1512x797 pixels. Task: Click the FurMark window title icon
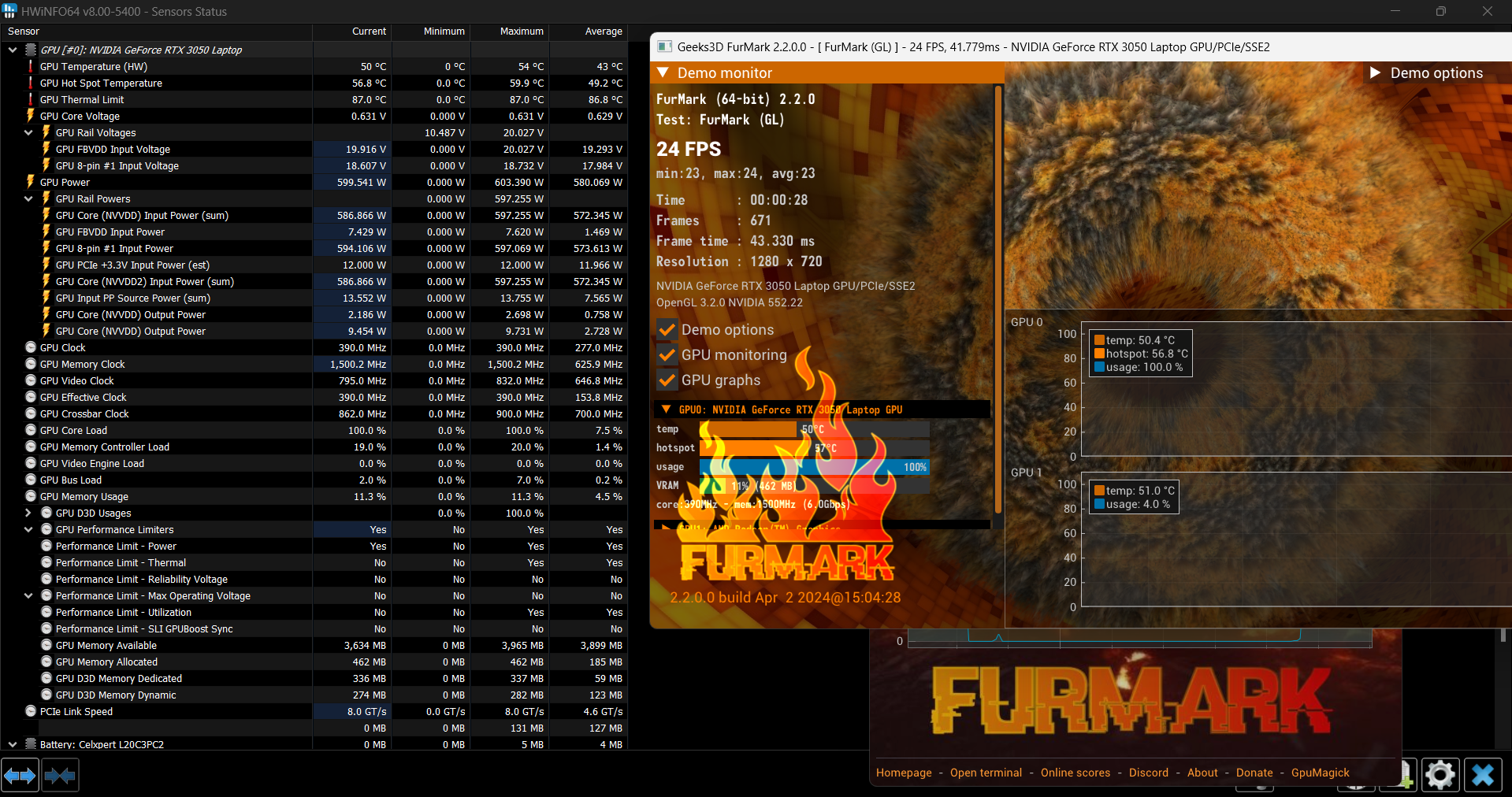[x=664, y=46]
